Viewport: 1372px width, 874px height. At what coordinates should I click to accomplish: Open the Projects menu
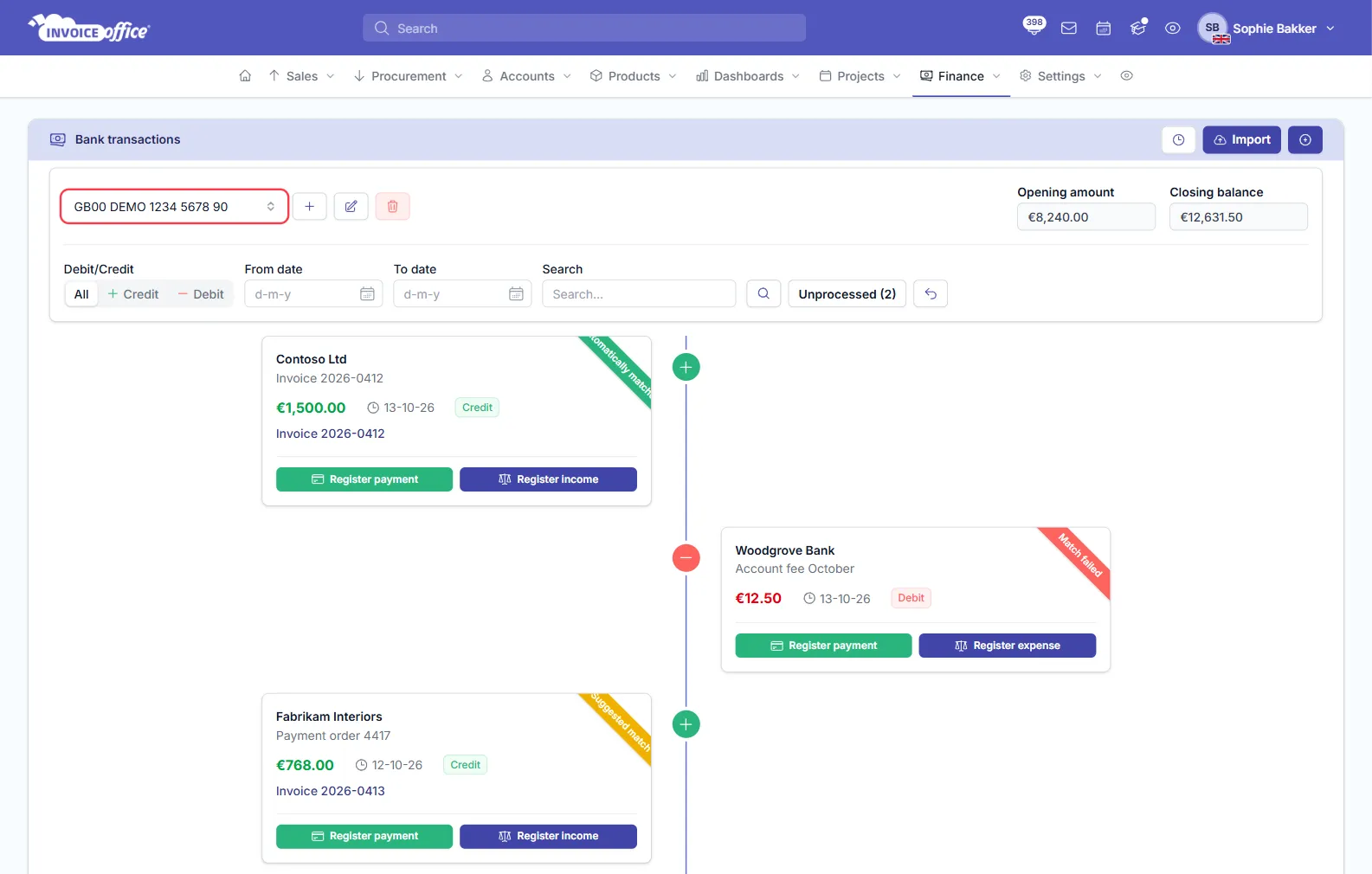coord(860,76)
